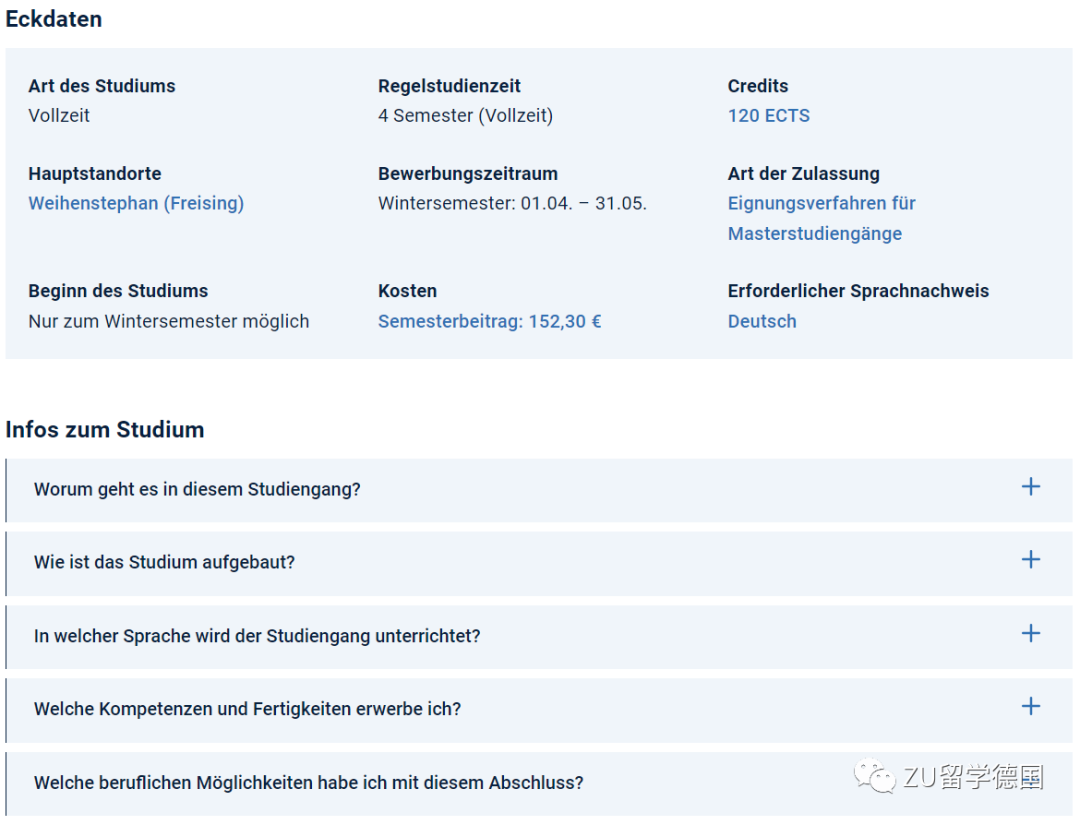Click the "Infos zum Studium" heading
Image resolution: width=1080 pixels, height=825 pixels.
(x=105, y=430)
